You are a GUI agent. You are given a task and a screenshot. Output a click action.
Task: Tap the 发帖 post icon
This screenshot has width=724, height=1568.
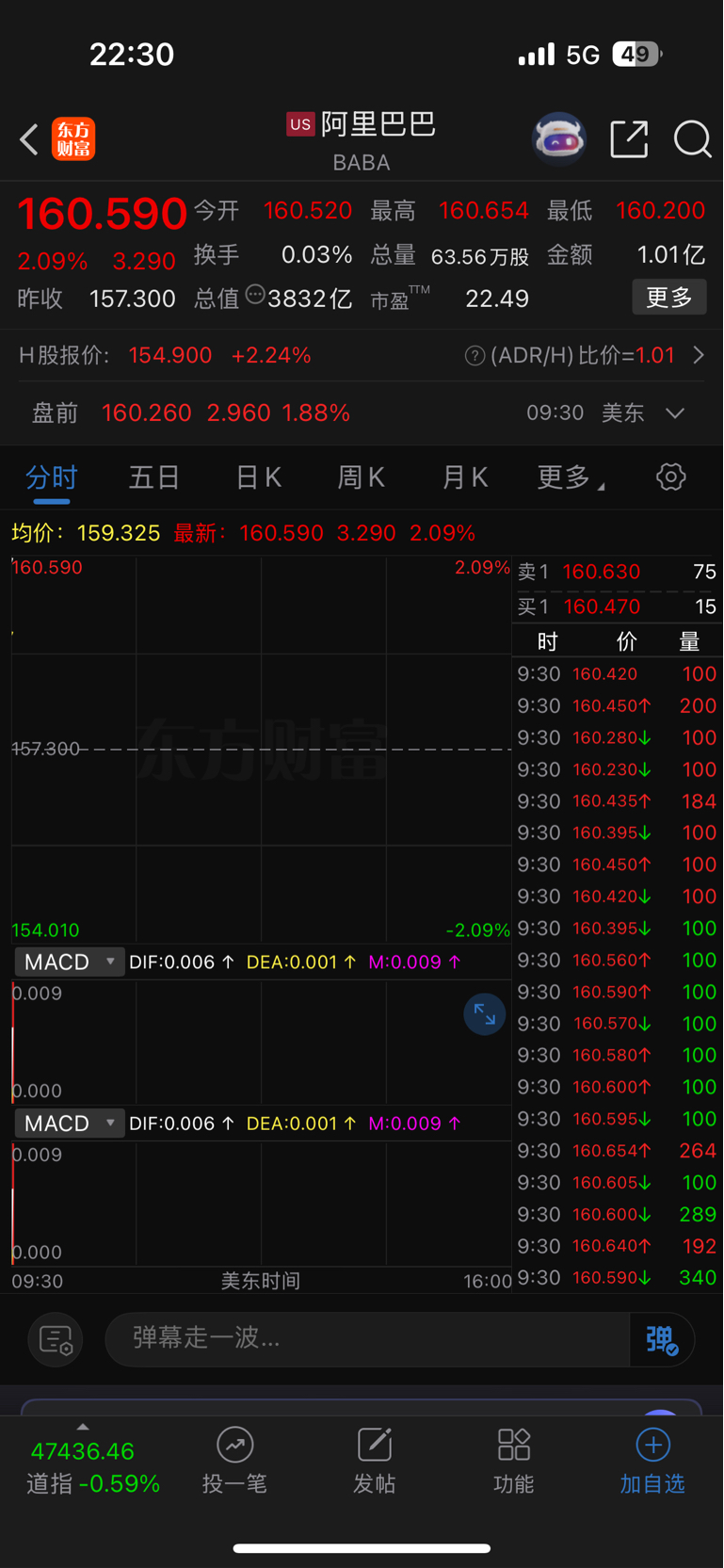click(x=375, y=1445)
